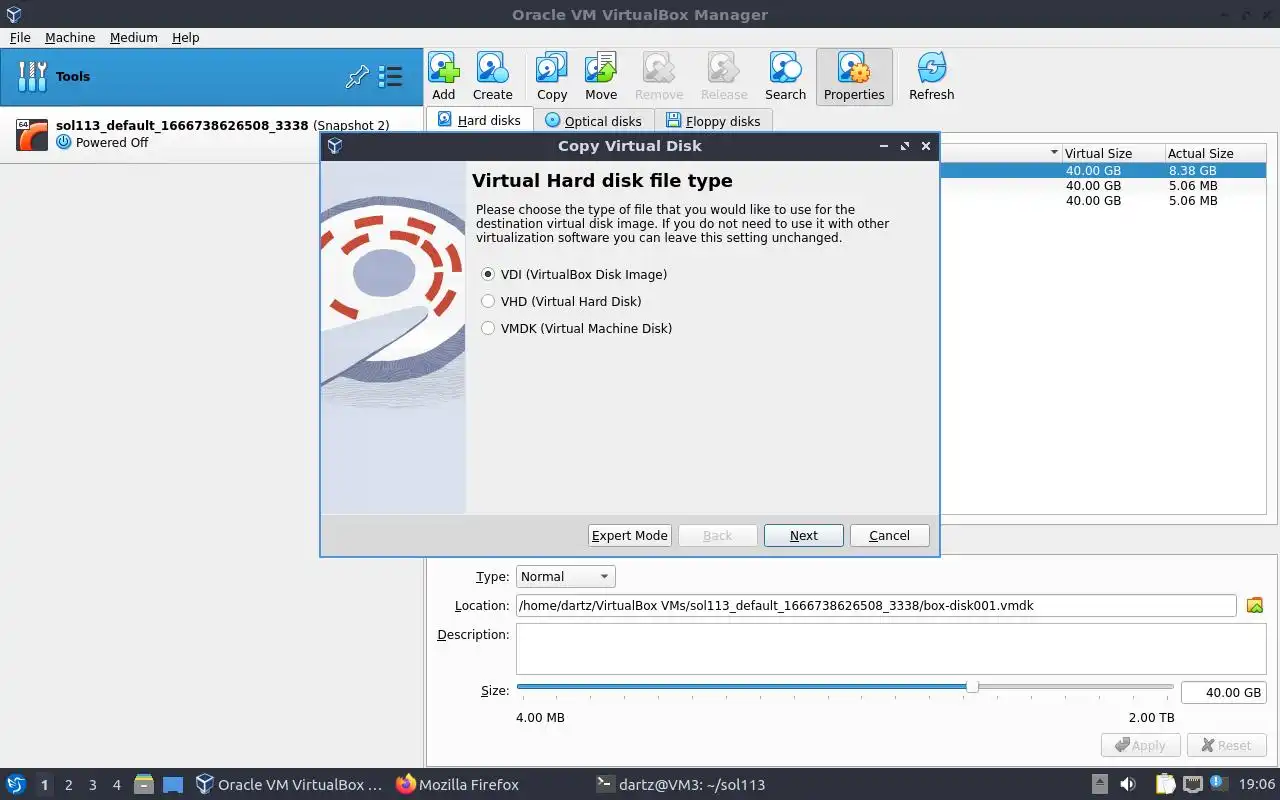Image resolution: width=1280 pixels, height=800 pixels.
Task: Switch to Mozilla Firefox taskbar window
Action: point(458,784)
